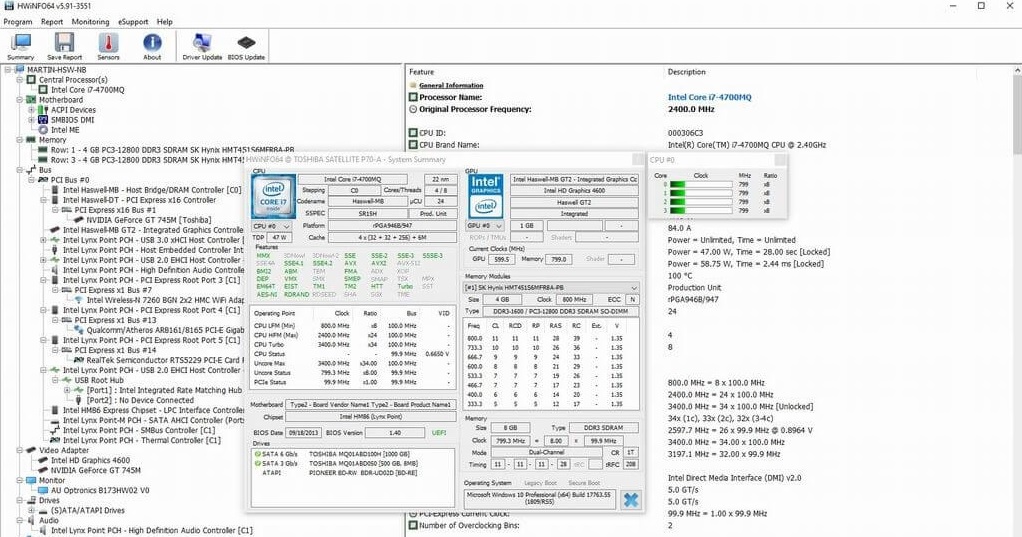Select Thermal Controller tree entry
This screenshot has width=1022, height=537.
click(x=141, y=440)
